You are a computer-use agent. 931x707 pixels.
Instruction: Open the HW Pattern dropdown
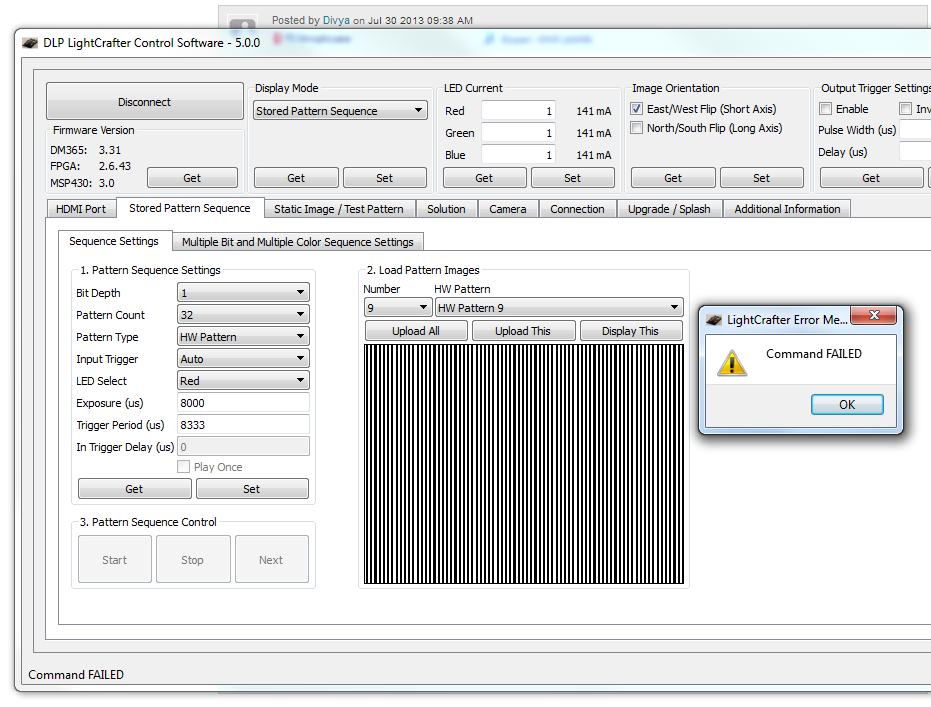point(559,307)
